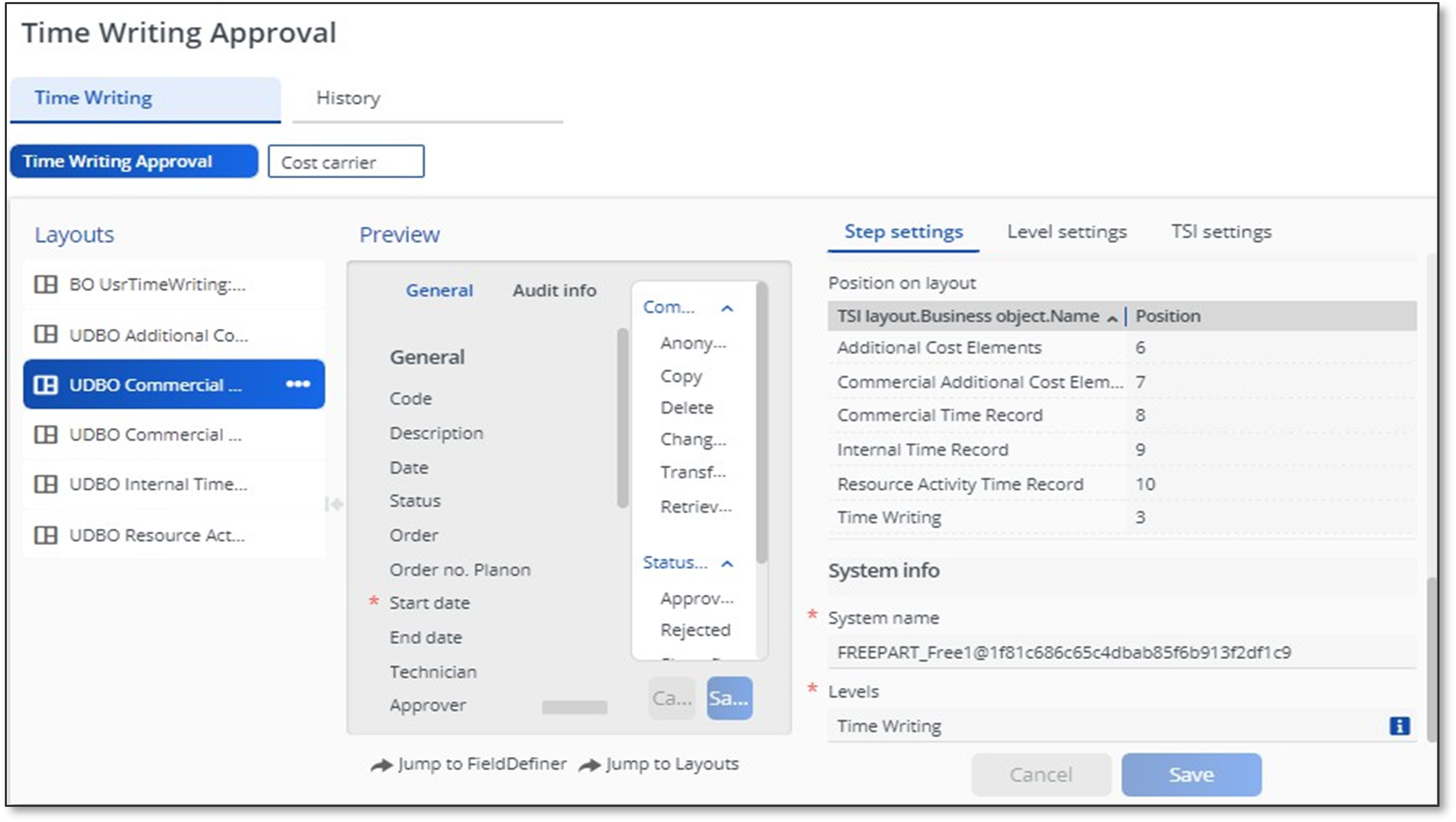Click the Transf... action in preview
Image resolution: width=1456 pixels, height=822 pixels.
(x=693, y=472)
